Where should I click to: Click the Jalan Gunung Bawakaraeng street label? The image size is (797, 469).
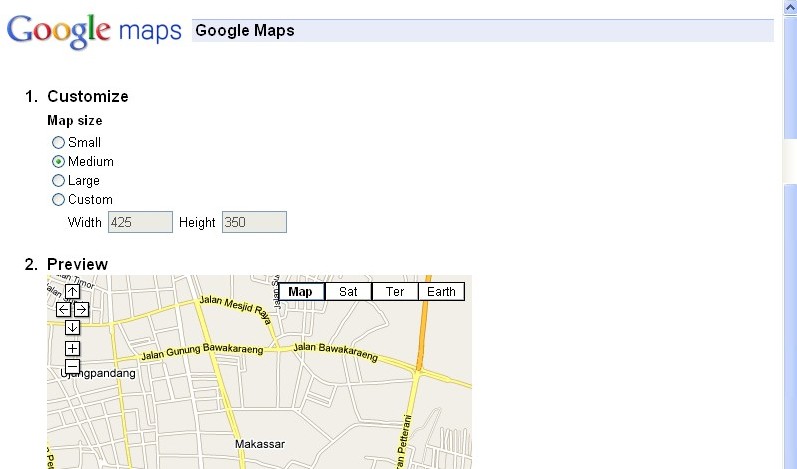point(202,352)
